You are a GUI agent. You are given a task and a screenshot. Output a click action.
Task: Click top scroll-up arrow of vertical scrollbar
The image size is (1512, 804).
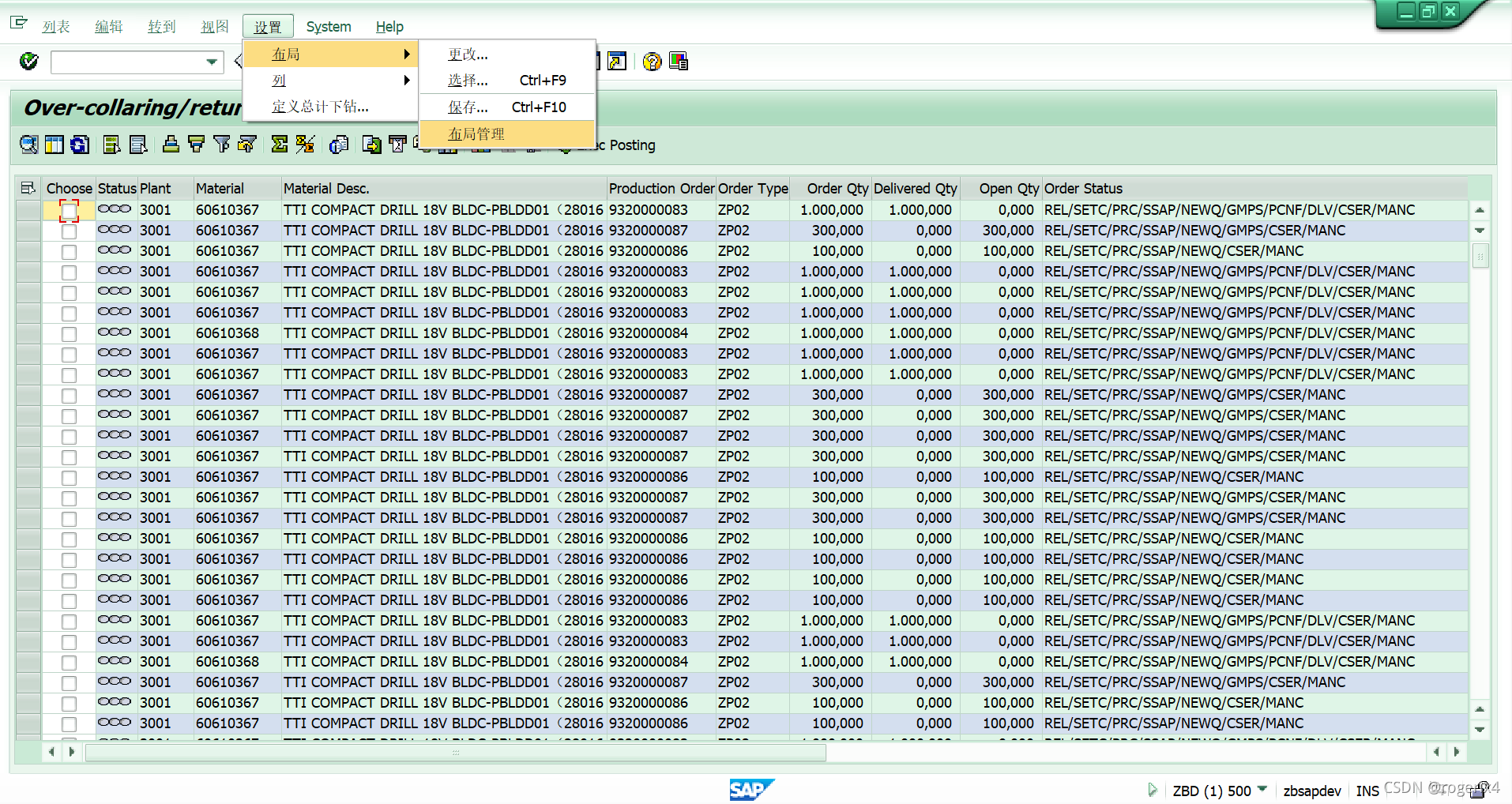tap(1480, 210)
